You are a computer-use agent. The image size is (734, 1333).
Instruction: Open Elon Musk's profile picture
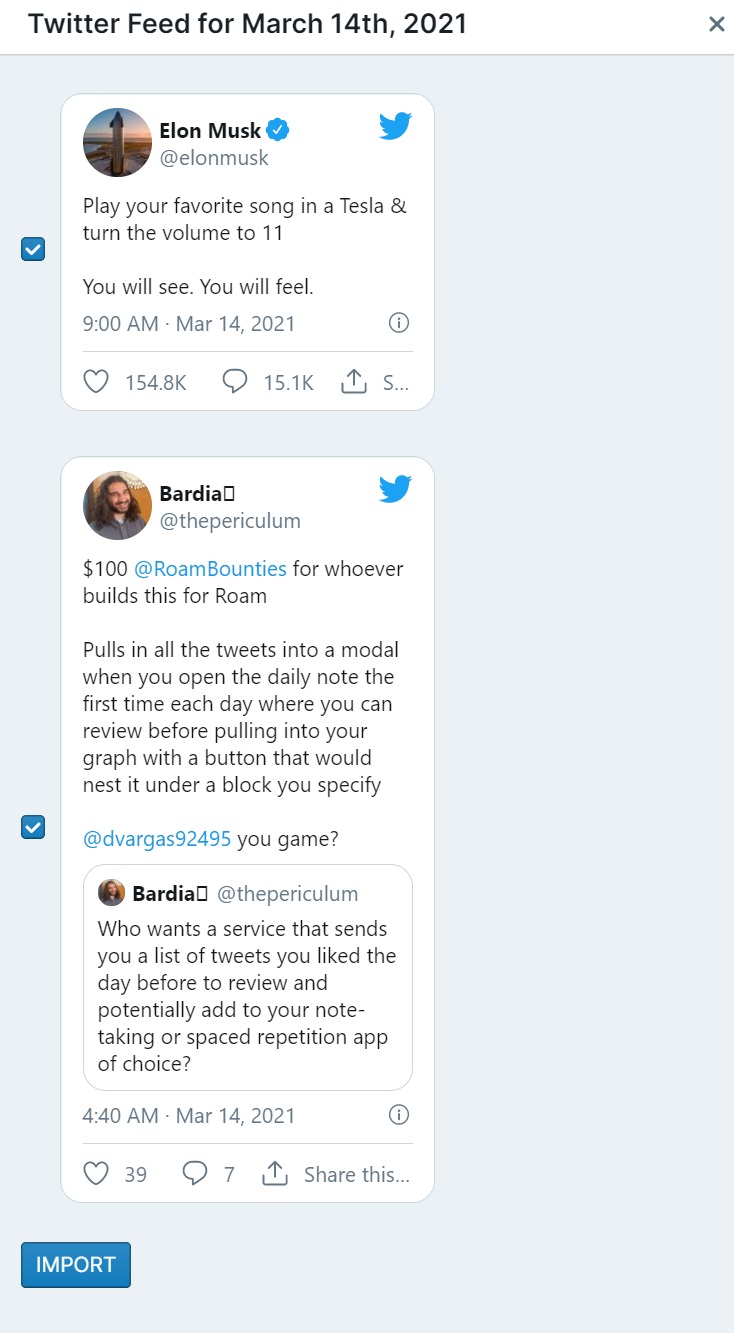click(117, 143)
